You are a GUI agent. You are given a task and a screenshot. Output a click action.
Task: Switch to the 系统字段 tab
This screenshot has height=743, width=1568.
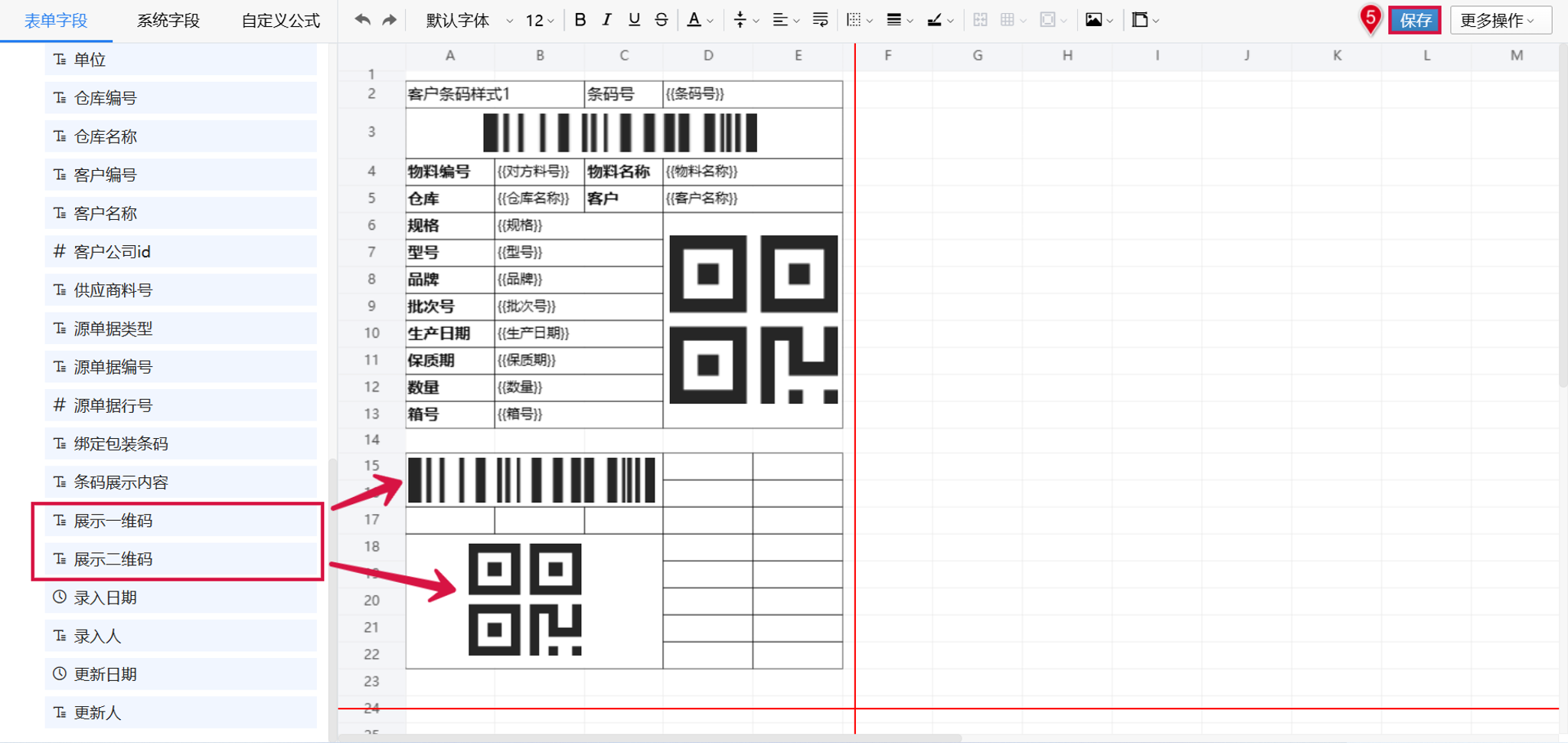tap(168, 21)
